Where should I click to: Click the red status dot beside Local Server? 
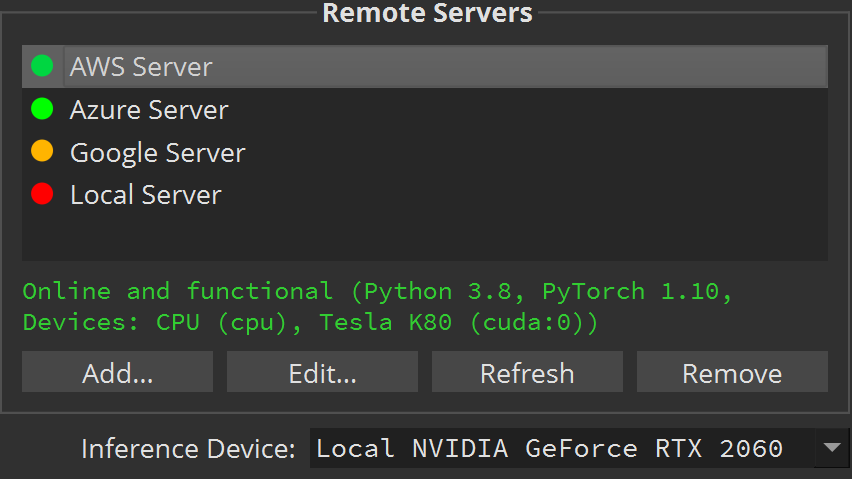coord(42,194)
